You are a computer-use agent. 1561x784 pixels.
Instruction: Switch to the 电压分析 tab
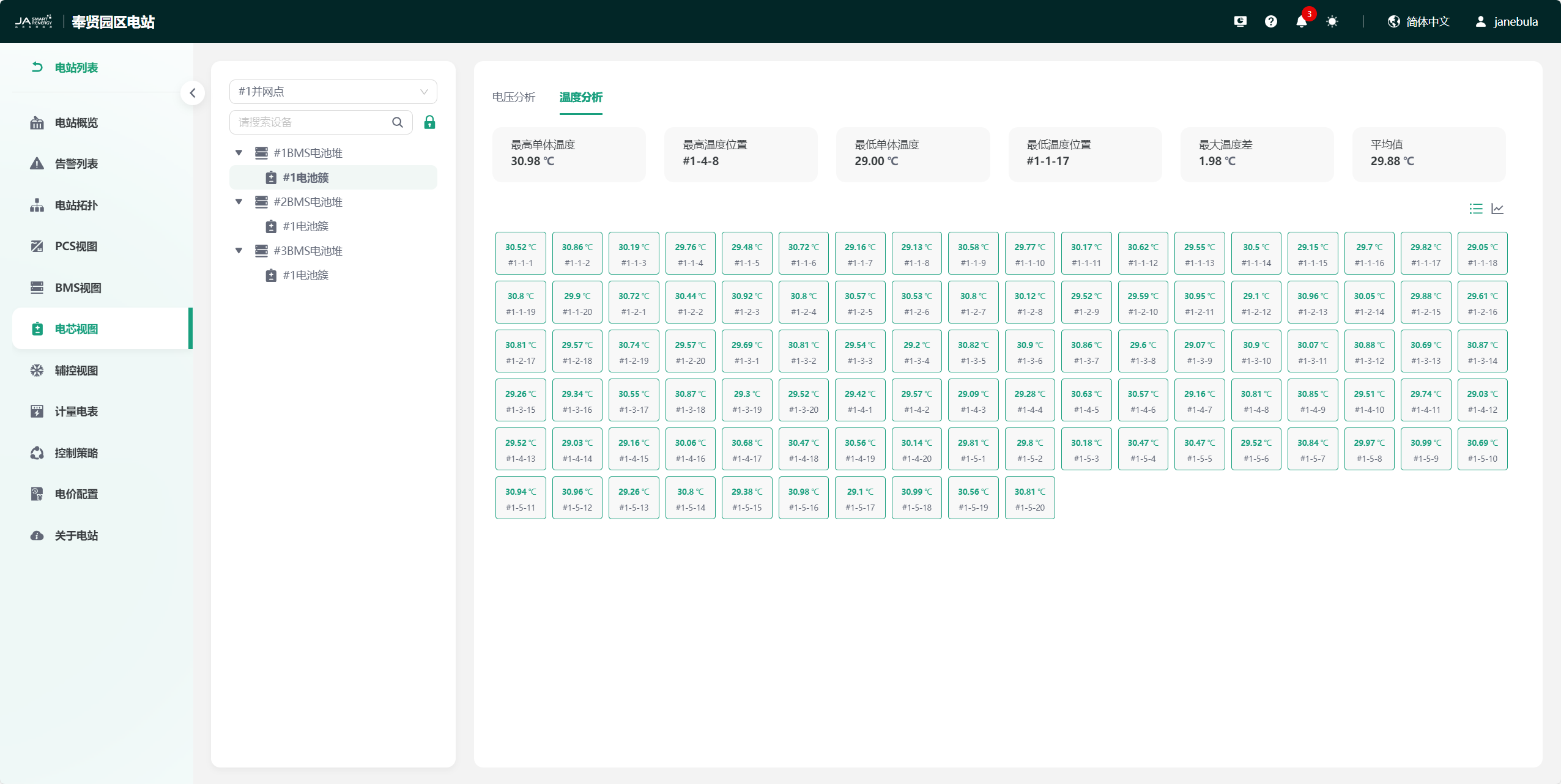click(513, 97)
